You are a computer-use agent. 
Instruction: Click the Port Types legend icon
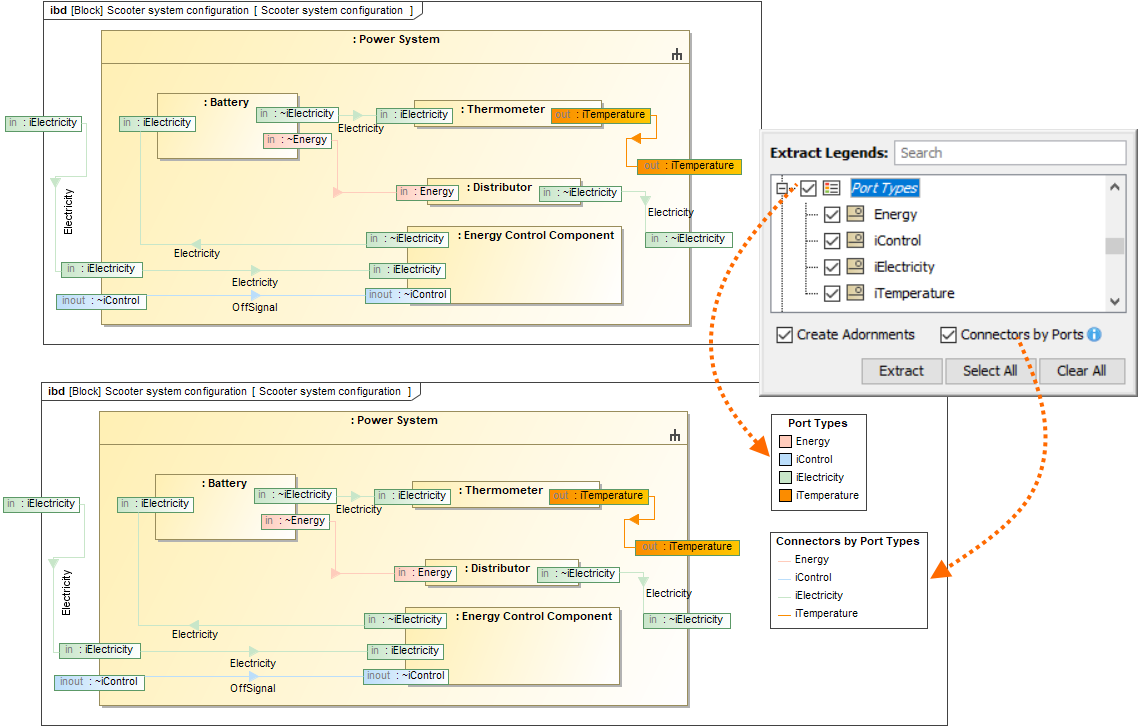coord(832,188)
